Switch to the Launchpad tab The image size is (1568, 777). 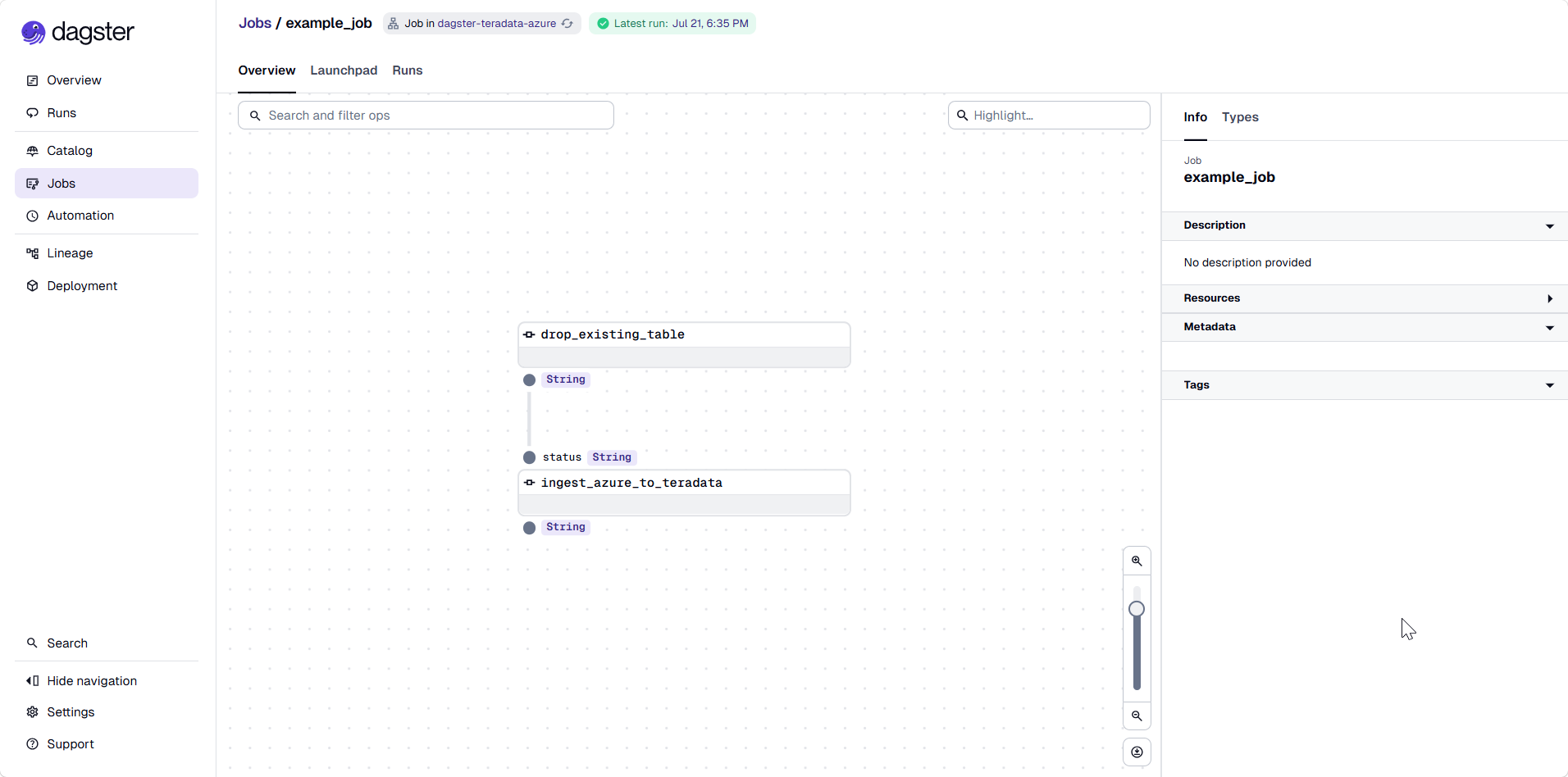(344, 70)
